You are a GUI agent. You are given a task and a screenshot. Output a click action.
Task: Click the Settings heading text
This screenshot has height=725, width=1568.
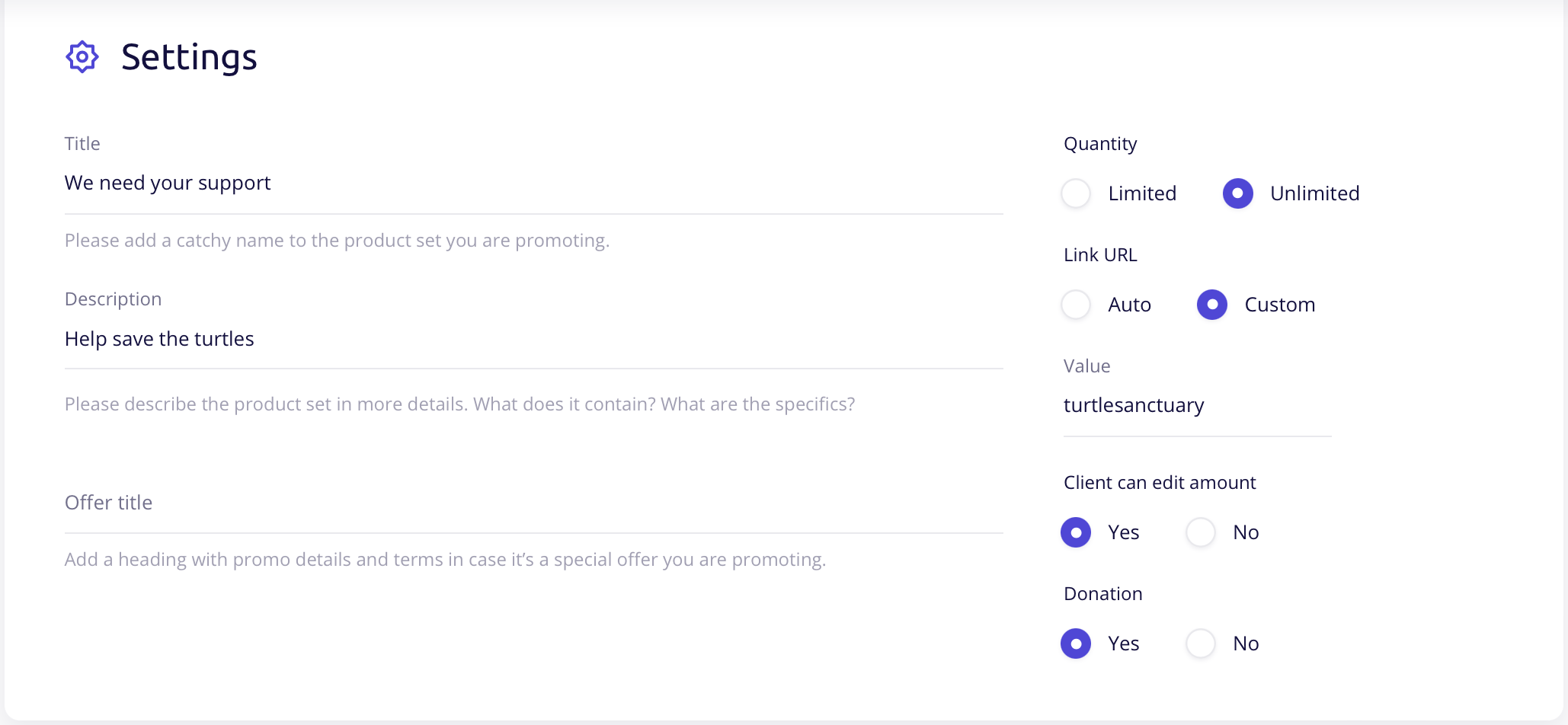189,57
